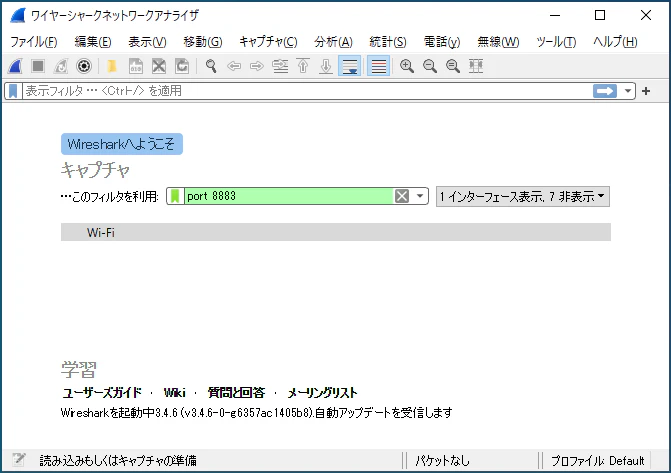Jump to first packet icon
Image resolution: width=671 pixels, height=473 pixels.
[x=303, y=66]
